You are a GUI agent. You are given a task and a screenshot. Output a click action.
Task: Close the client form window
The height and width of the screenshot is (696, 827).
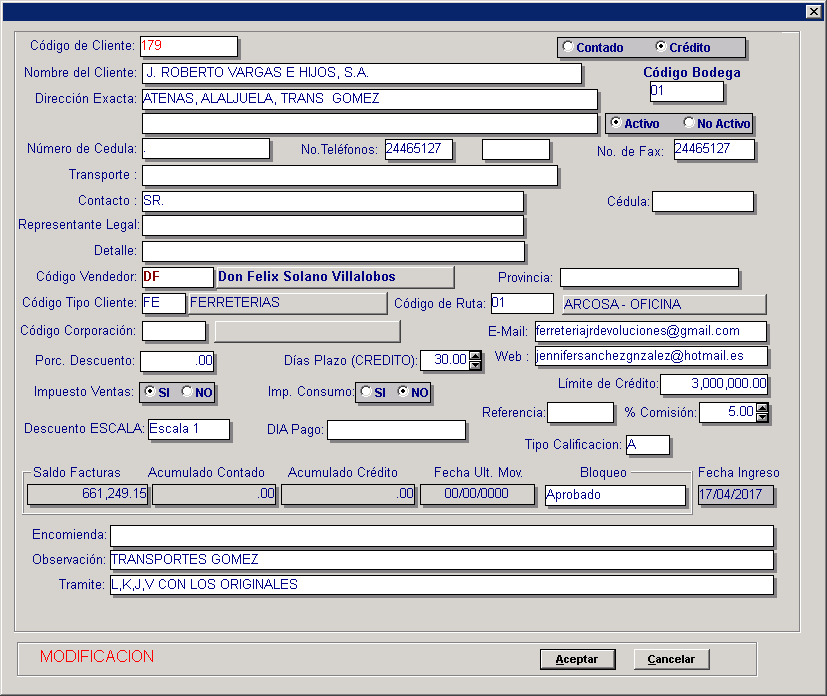[813, 12]
